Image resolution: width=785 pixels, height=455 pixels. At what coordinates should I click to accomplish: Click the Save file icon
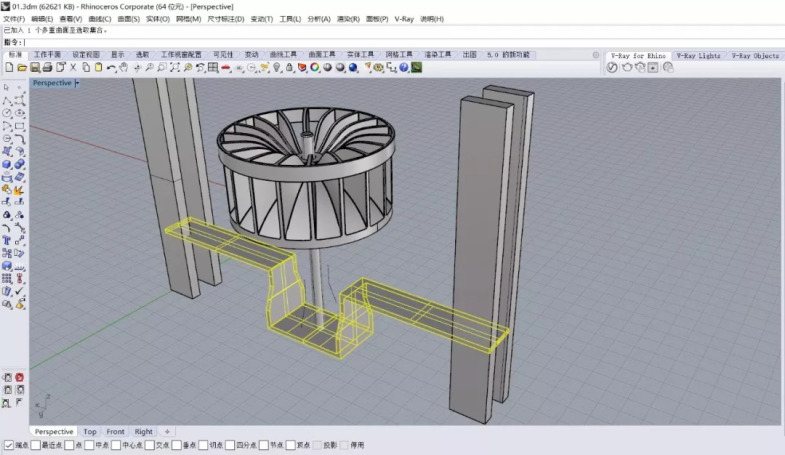34,67
